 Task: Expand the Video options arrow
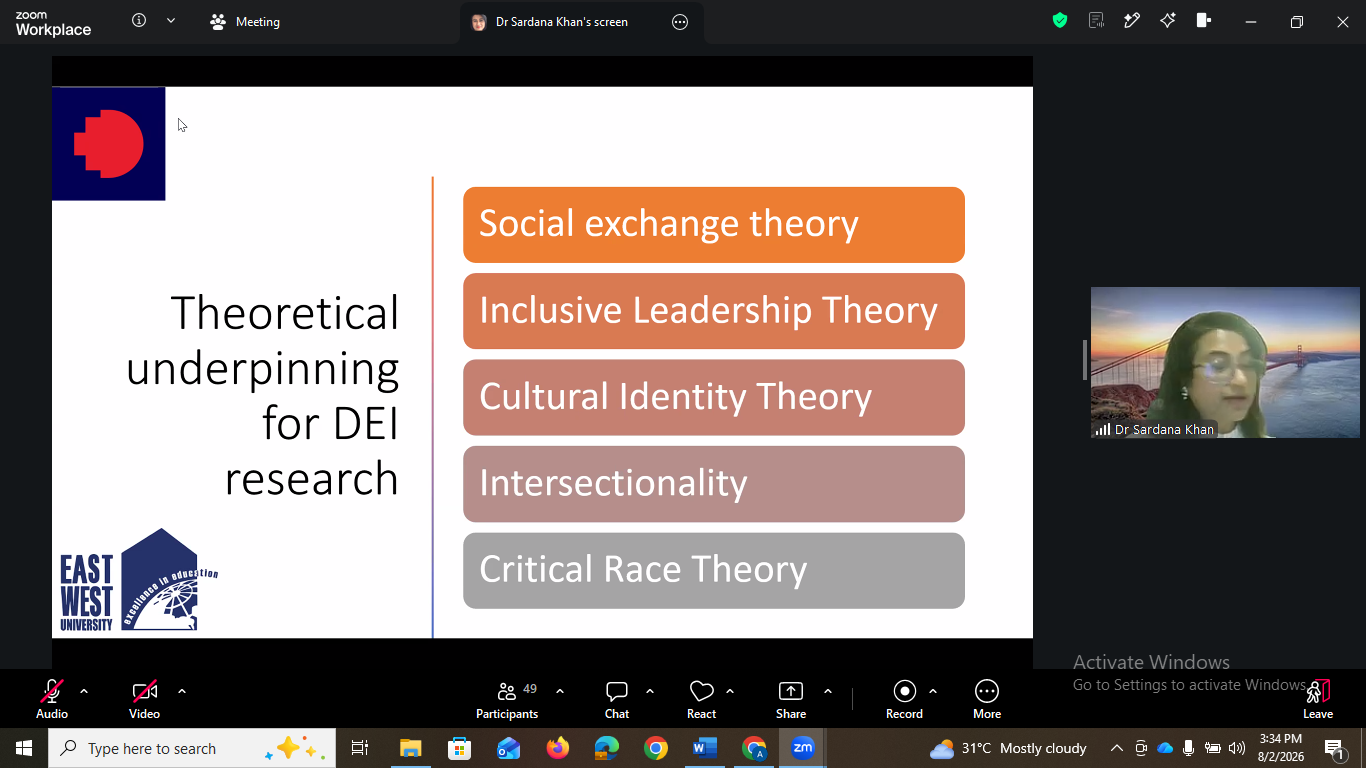pos(182,691)
